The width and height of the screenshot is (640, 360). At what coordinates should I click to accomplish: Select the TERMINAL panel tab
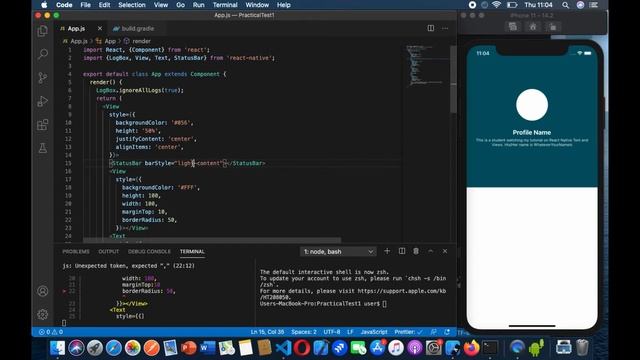pyautogui.click(x=192, y=251)
